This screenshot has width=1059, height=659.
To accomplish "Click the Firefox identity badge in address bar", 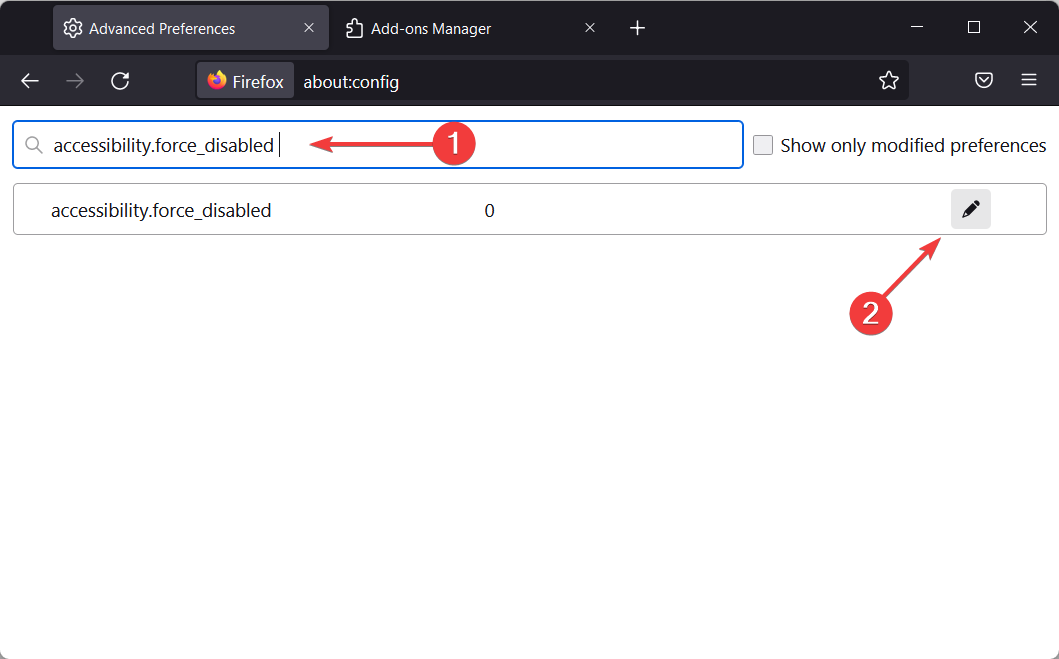I will [x=245, y=81].
